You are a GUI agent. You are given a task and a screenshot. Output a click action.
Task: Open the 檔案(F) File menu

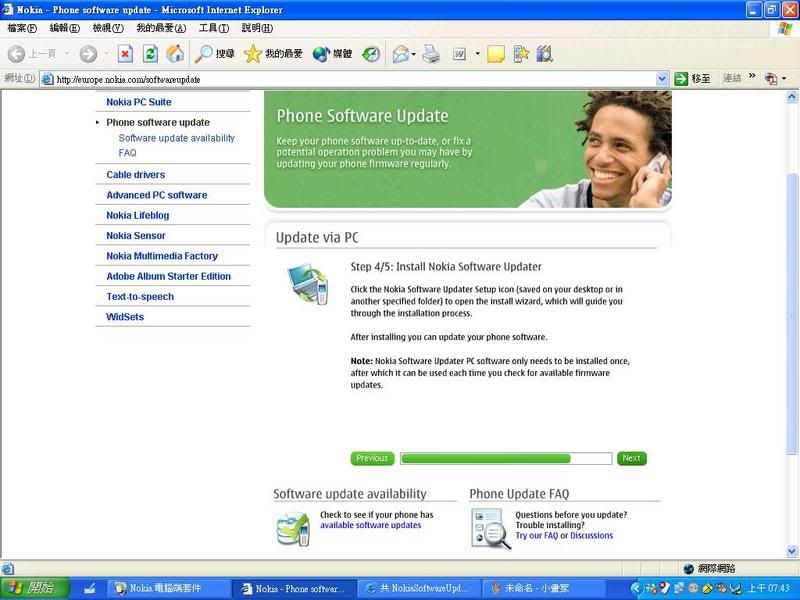click(22, 28)
